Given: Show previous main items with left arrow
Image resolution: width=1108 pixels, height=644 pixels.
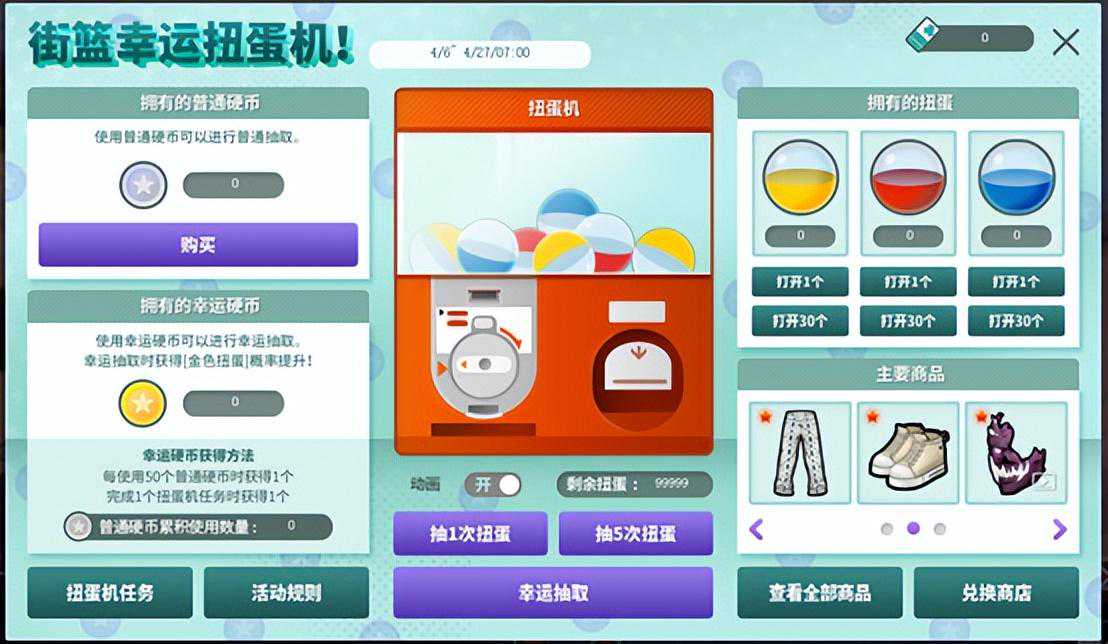Looking at the screenshot, I should (757, 529).
